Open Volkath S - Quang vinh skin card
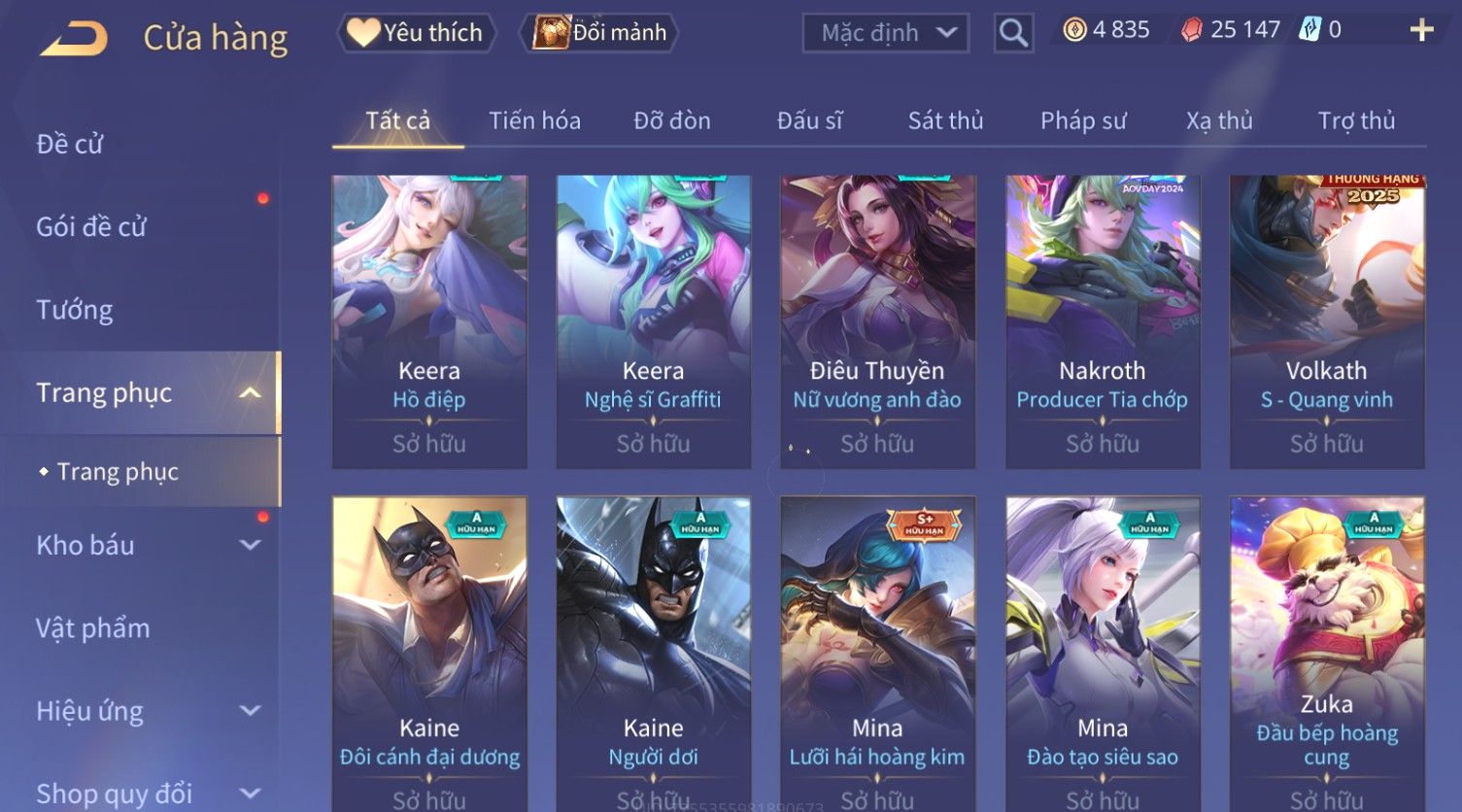This screenshot has width=1462, height=812. click(x=1327, y=321)
